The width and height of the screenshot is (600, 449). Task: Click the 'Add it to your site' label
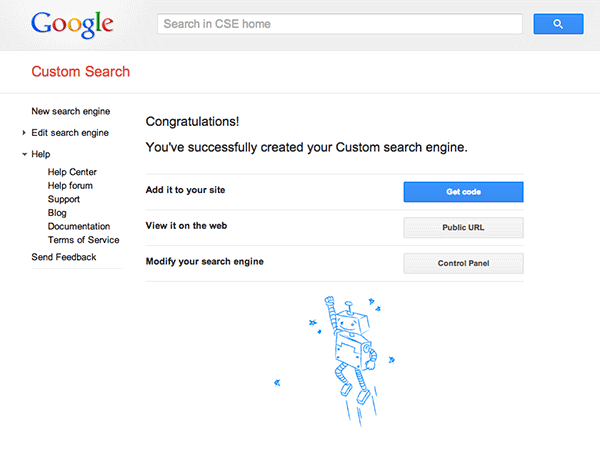186,190
